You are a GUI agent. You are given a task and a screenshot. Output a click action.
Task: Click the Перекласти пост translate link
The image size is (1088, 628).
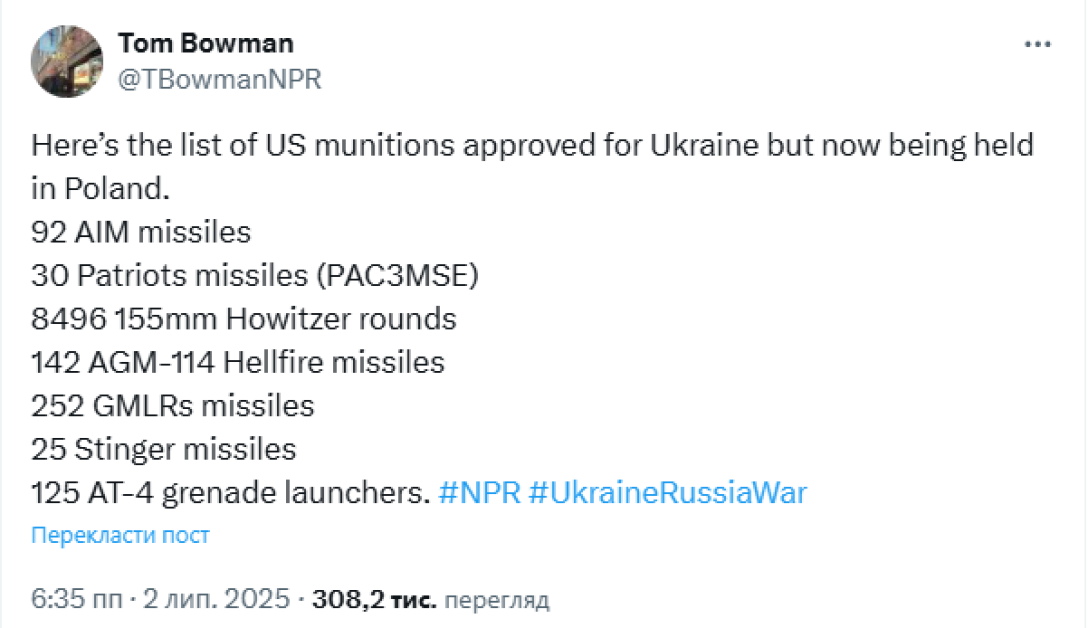pos(120,535)
